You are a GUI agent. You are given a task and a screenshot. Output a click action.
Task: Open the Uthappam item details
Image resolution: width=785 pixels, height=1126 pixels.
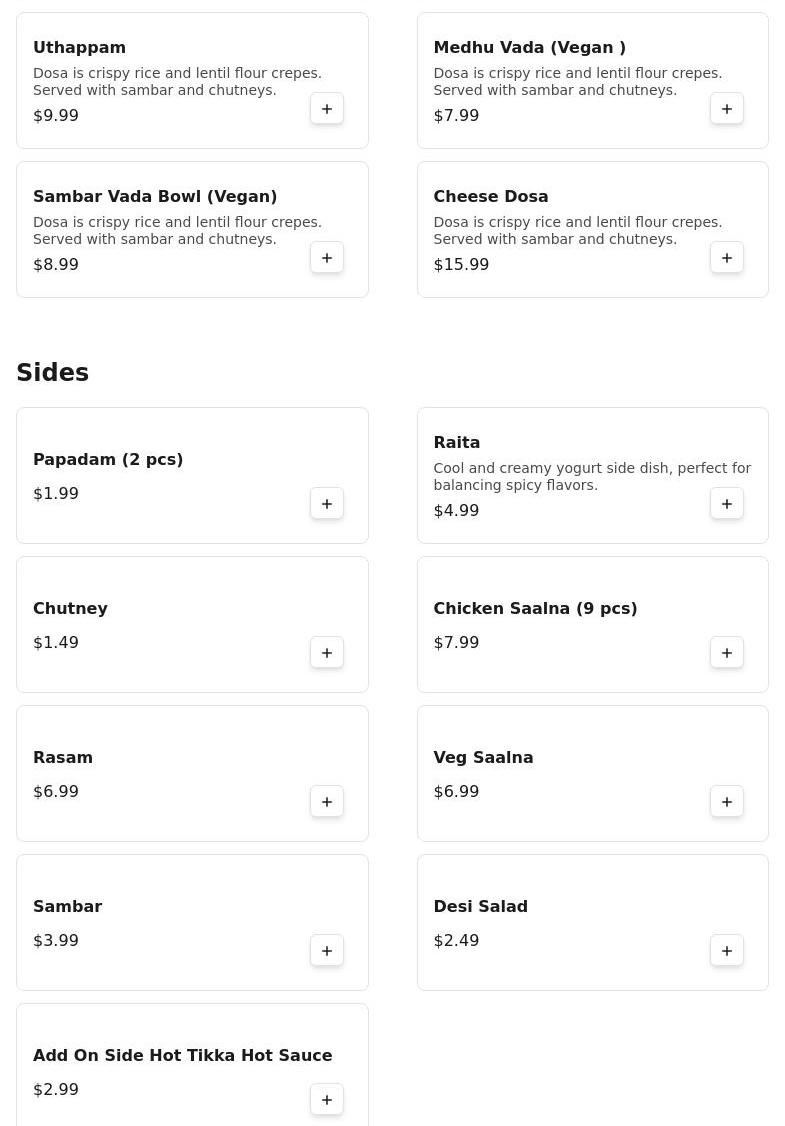79,48
